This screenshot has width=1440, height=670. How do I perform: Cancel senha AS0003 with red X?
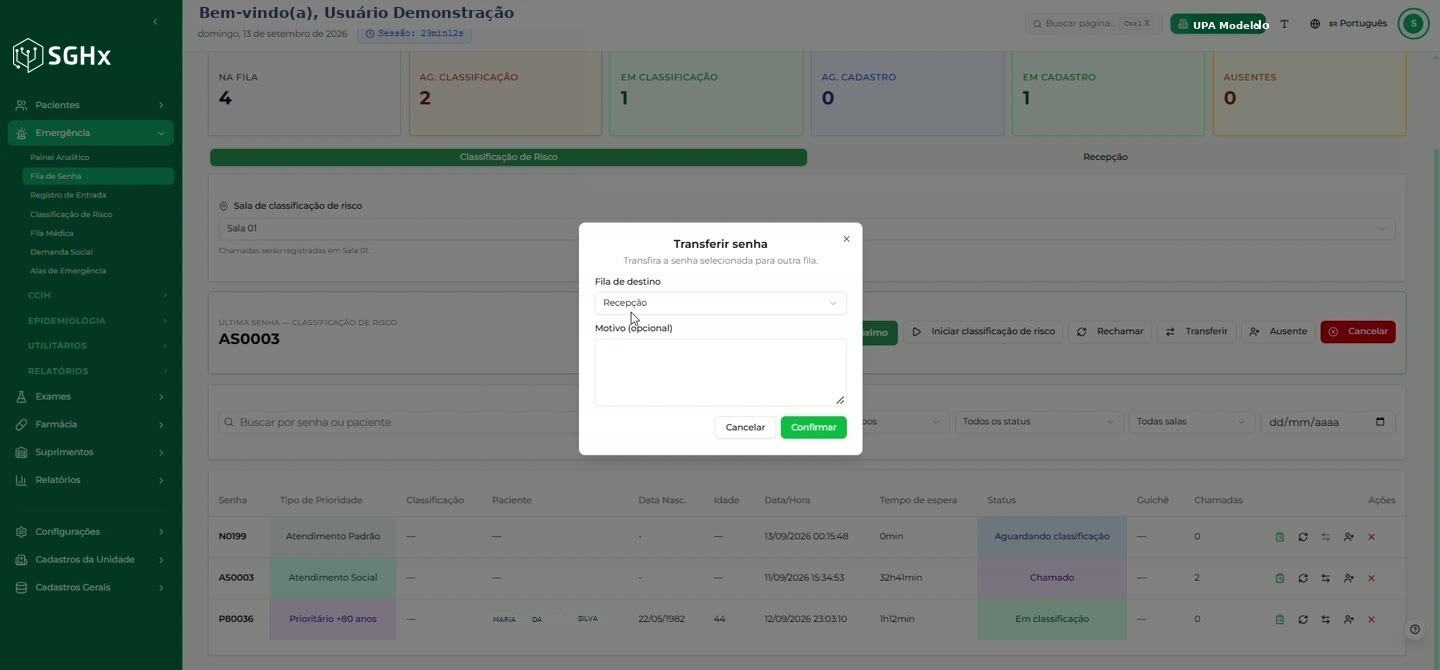click(1371, 578)
